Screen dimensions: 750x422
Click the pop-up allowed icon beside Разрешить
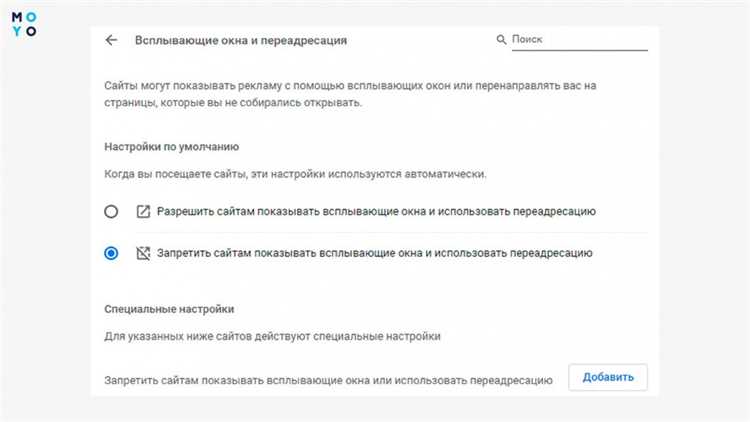pos(143,211)
